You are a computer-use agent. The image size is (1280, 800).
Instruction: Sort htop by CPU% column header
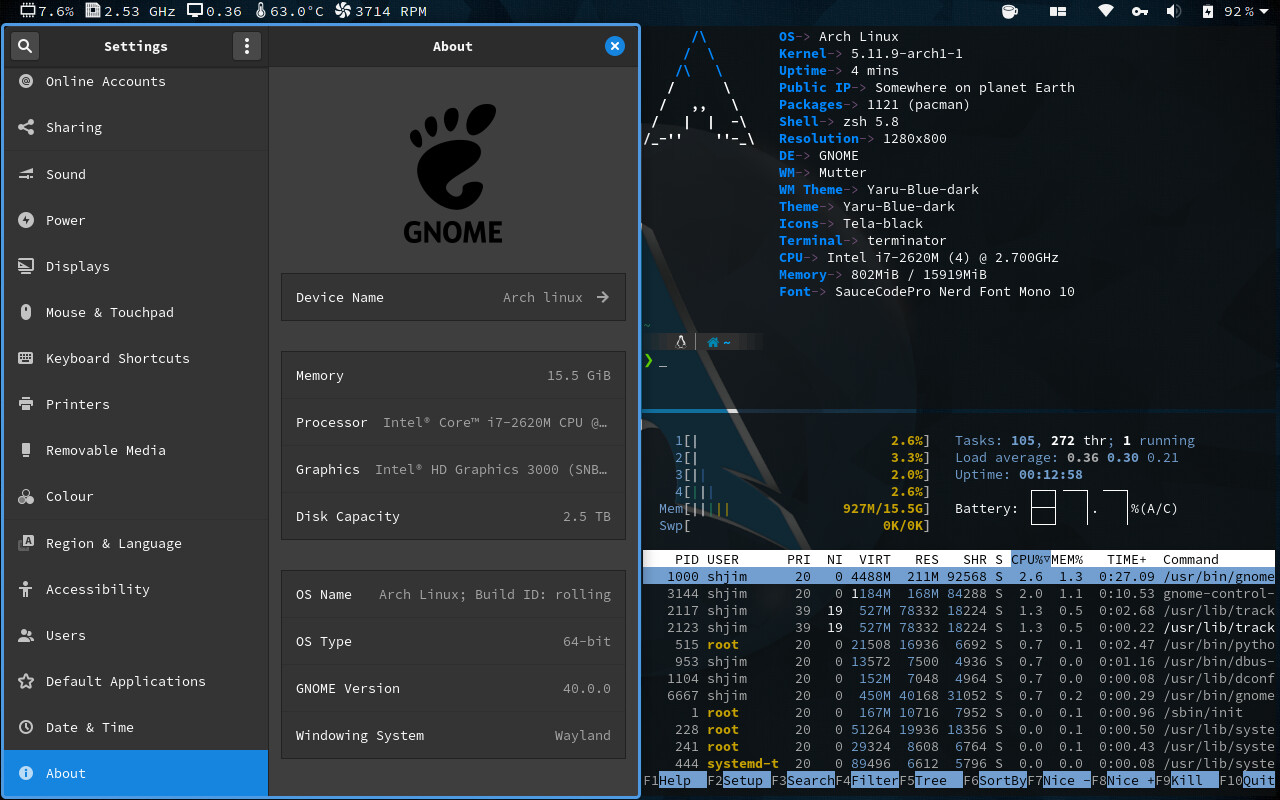click(1029, 559)
